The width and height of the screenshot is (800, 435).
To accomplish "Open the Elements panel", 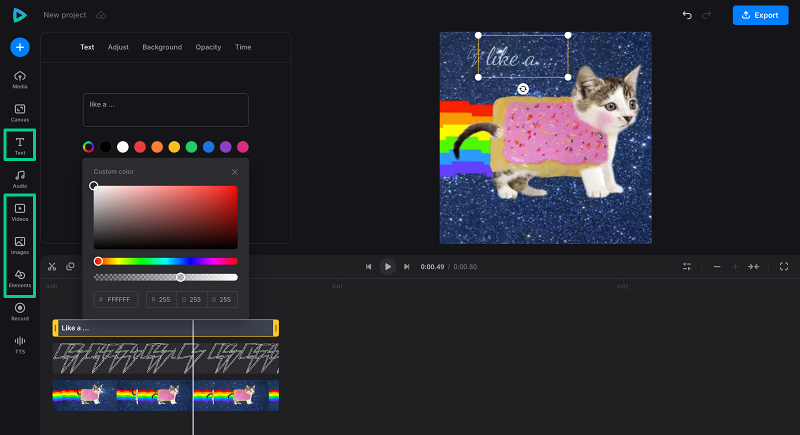I will tap(20, 277).
